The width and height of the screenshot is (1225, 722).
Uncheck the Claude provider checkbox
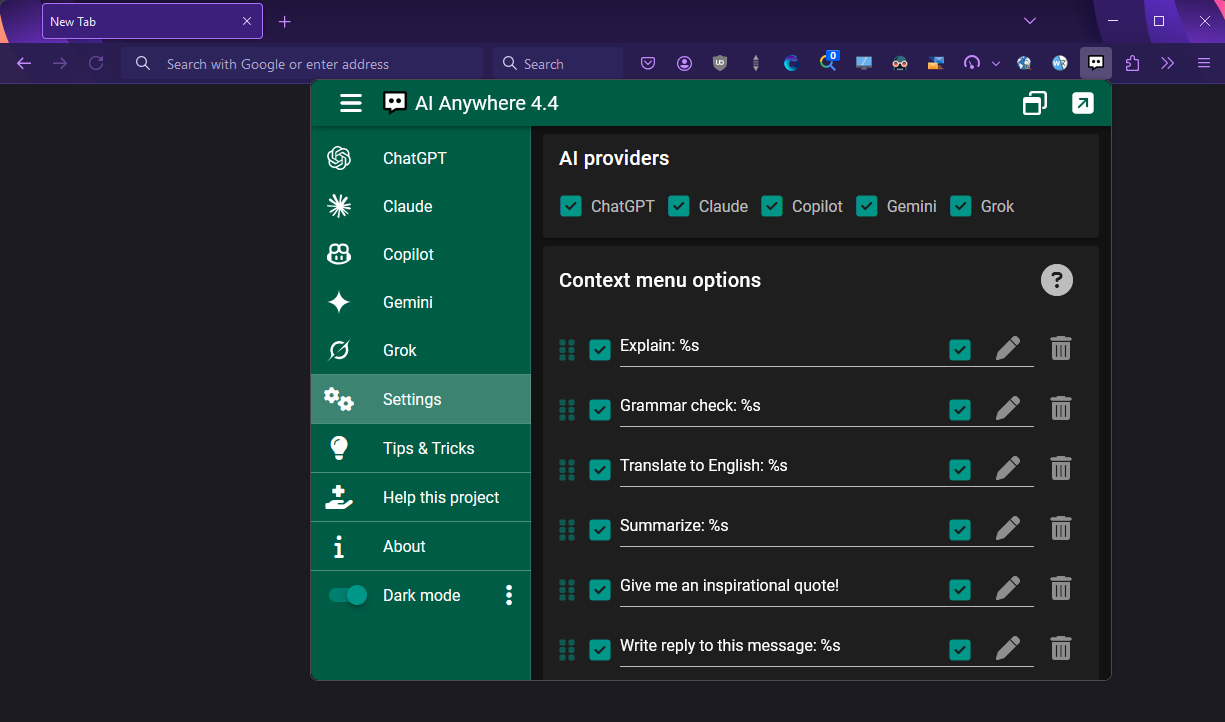click(679, 206)
